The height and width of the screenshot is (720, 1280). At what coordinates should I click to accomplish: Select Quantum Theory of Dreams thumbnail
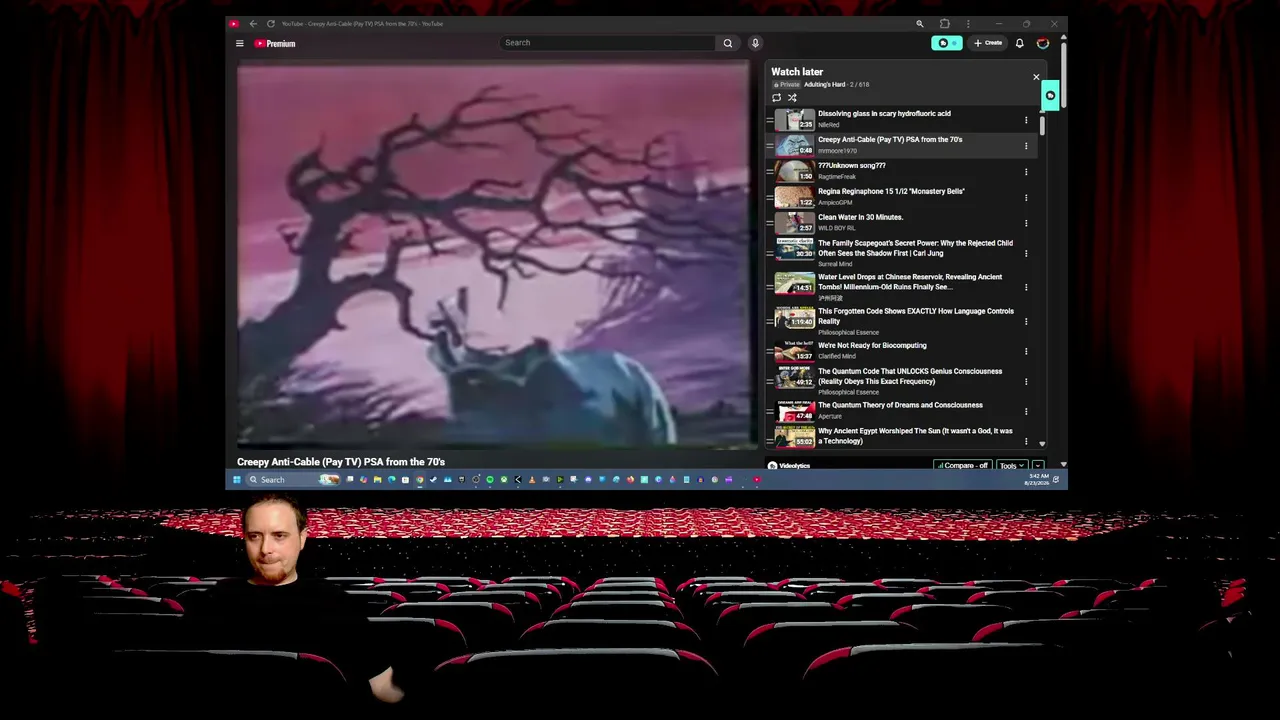click(x=795, y=411)
